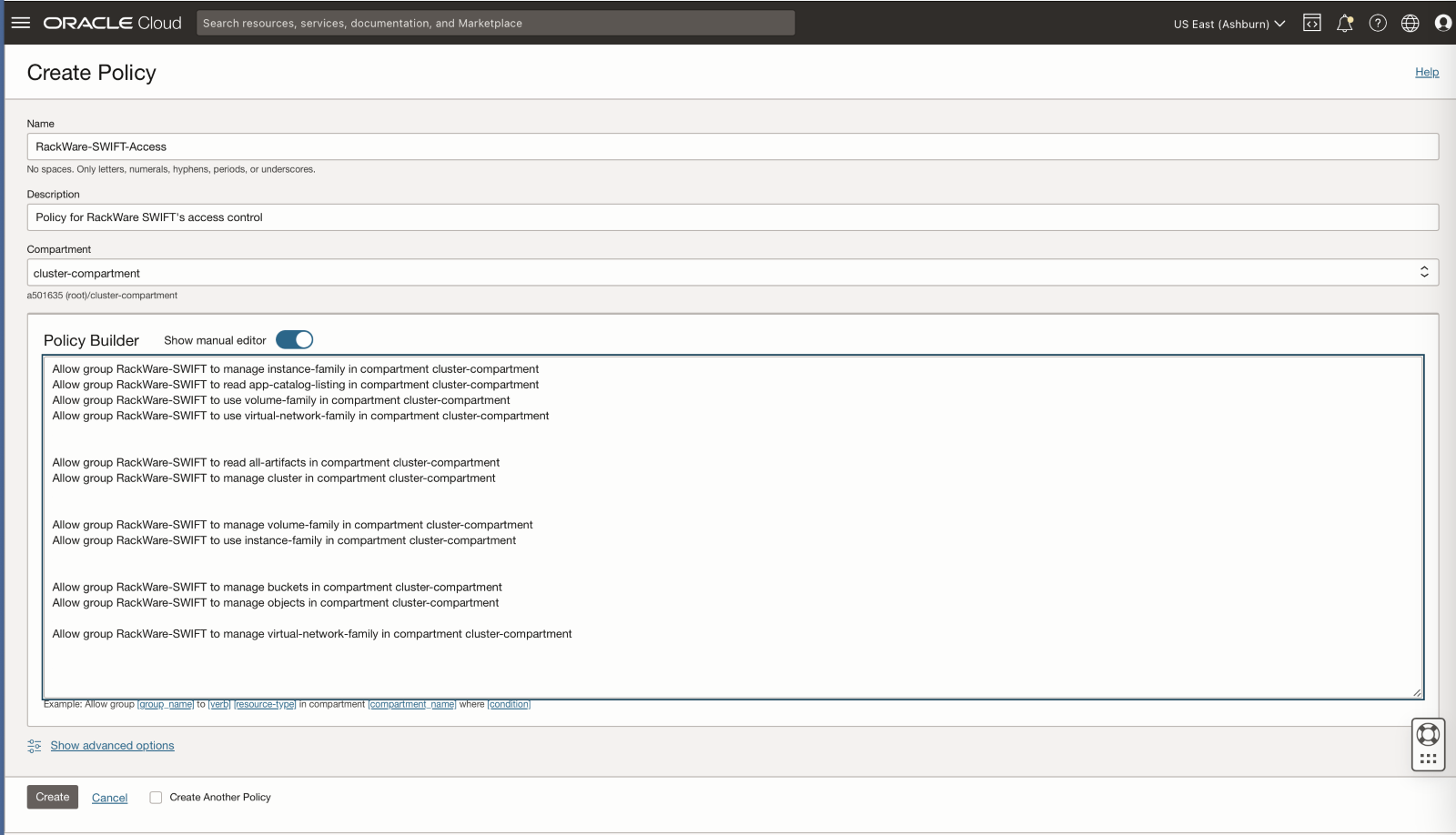Viewport: 1456px width, 835px height.
Task: Click the 'use volume-family' policy line
Action: 281,400
